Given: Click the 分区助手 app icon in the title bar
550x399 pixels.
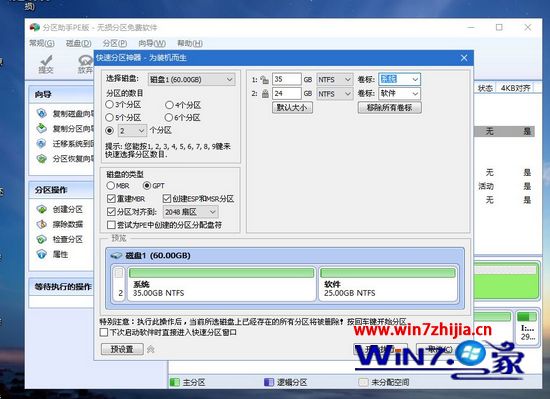Looking at the screenshot, I should pyautogui.click(x=35, y=27).
